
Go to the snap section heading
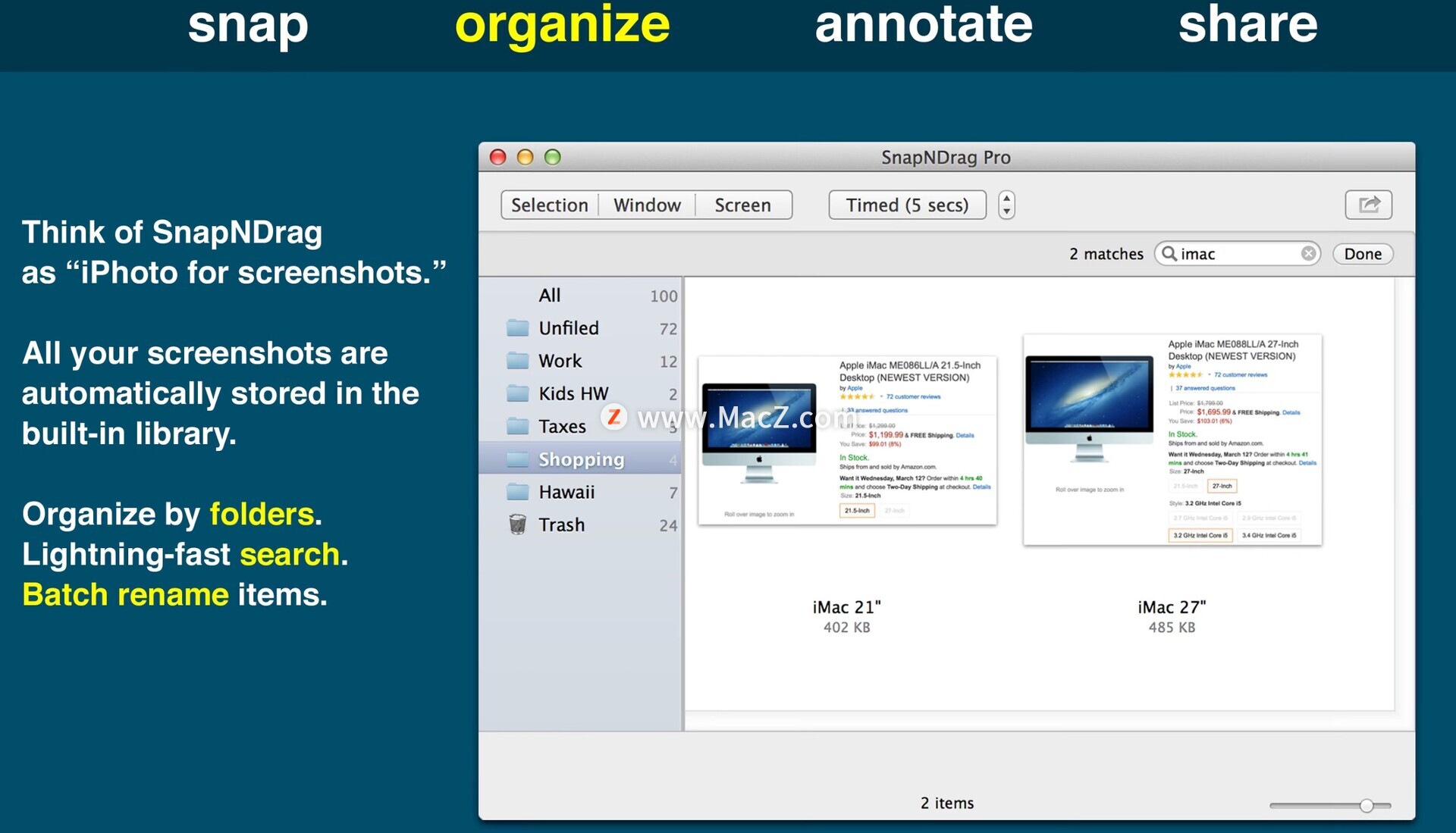[248, 24]
